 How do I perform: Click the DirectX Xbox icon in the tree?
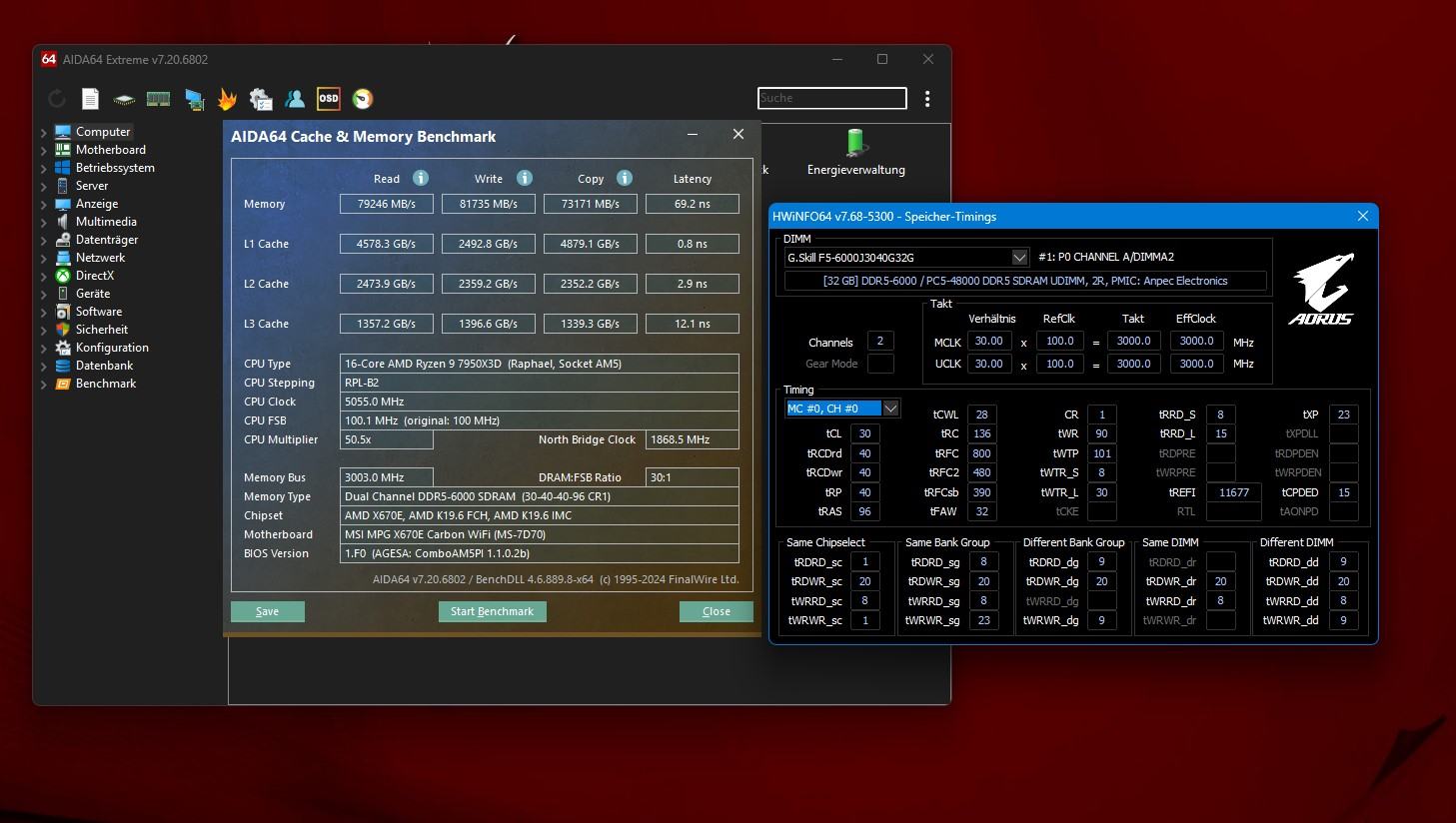click(63, 276)
